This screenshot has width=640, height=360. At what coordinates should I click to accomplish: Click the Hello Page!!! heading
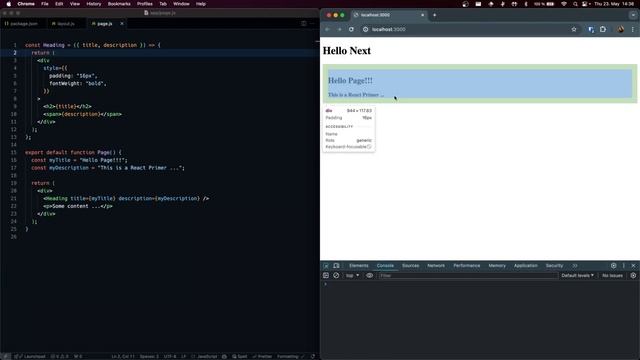click(x=350, y=80)
